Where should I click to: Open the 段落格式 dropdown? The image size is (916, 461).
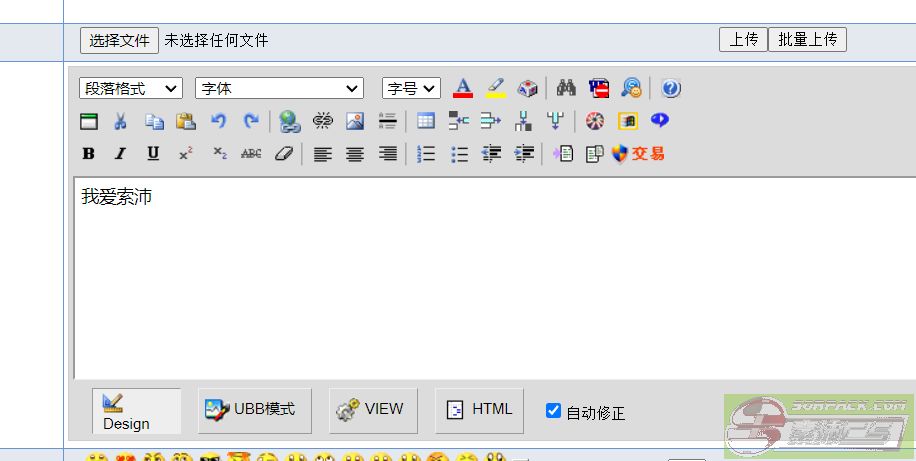coord(131,88)
